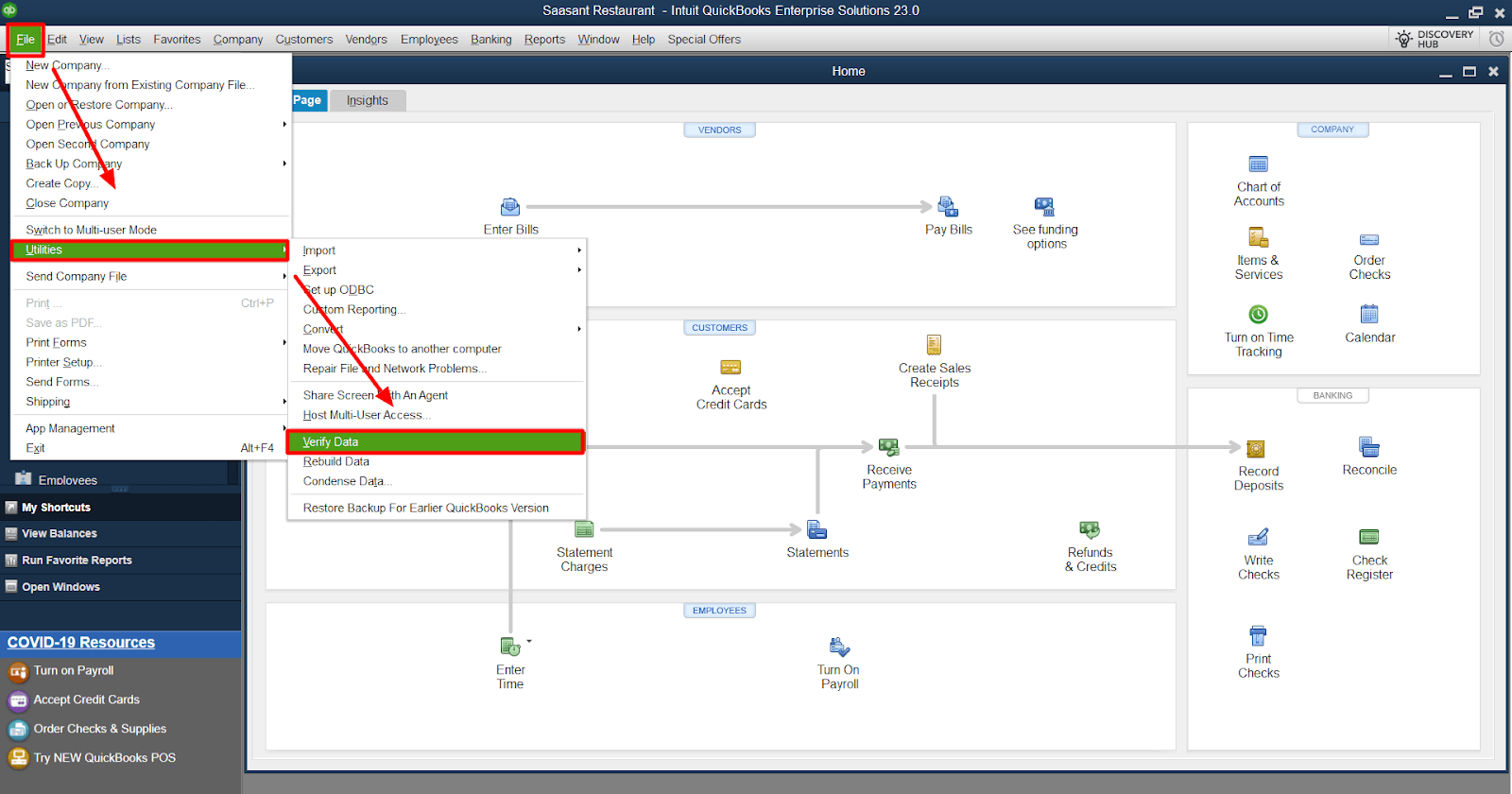Image resolution: width=1512 pixels, height=794 pixels.
Task: Click Turn on Payroll sidebar icon
Action: [x=18, y=671]
